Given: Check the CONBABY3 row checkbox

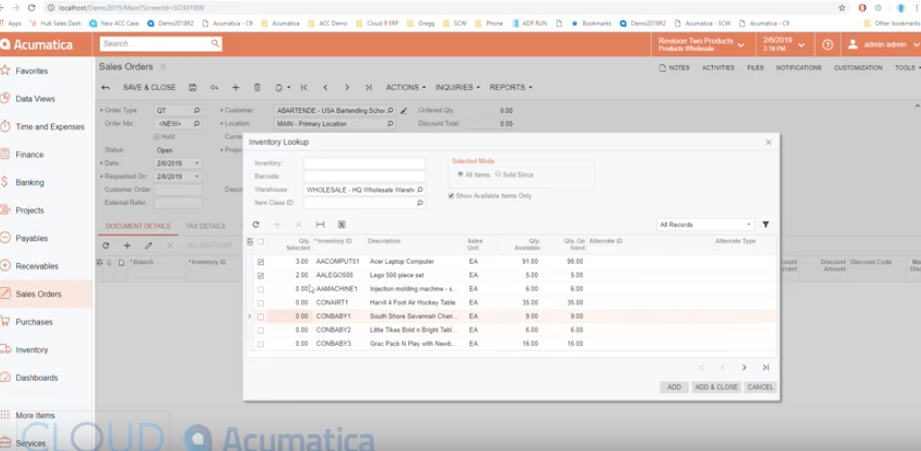Looking at the screenshot, I should (x=261, y=344).
